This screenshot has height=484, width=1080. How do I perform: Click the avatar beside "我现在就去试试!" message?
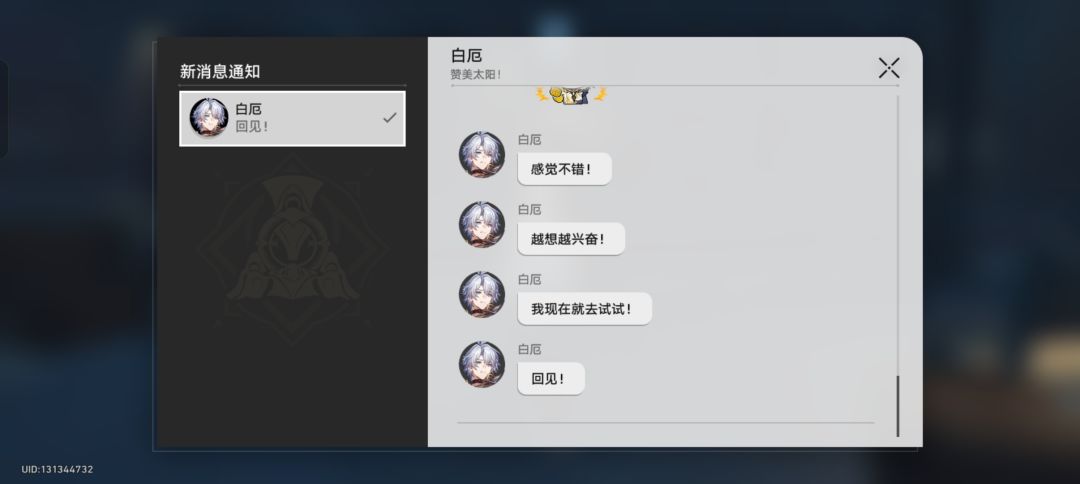click(482, 295)
